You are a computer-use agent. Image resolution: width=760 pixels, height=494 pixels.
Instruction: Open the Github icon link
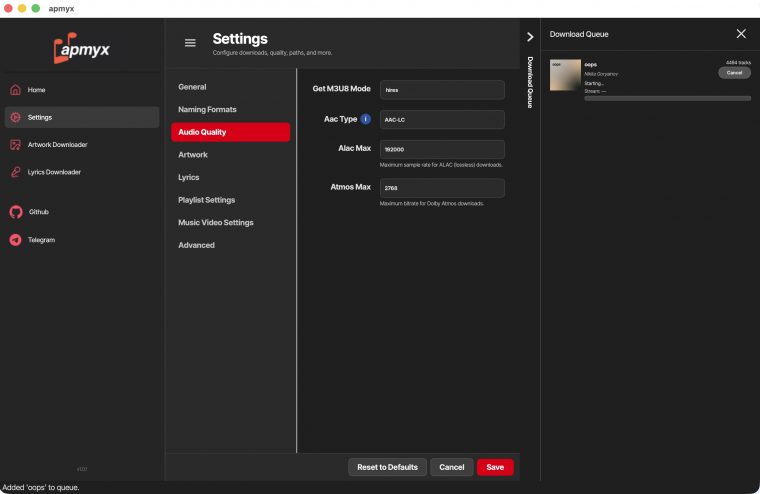click(x=15, y=212)
